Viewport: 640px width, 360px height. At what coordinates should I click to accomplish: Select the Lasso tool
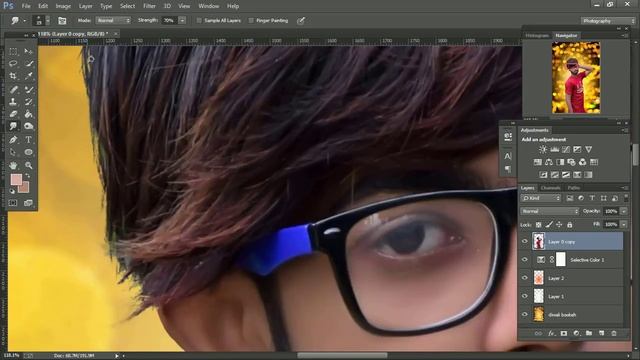pyautogui.click(x=13, y=64)
